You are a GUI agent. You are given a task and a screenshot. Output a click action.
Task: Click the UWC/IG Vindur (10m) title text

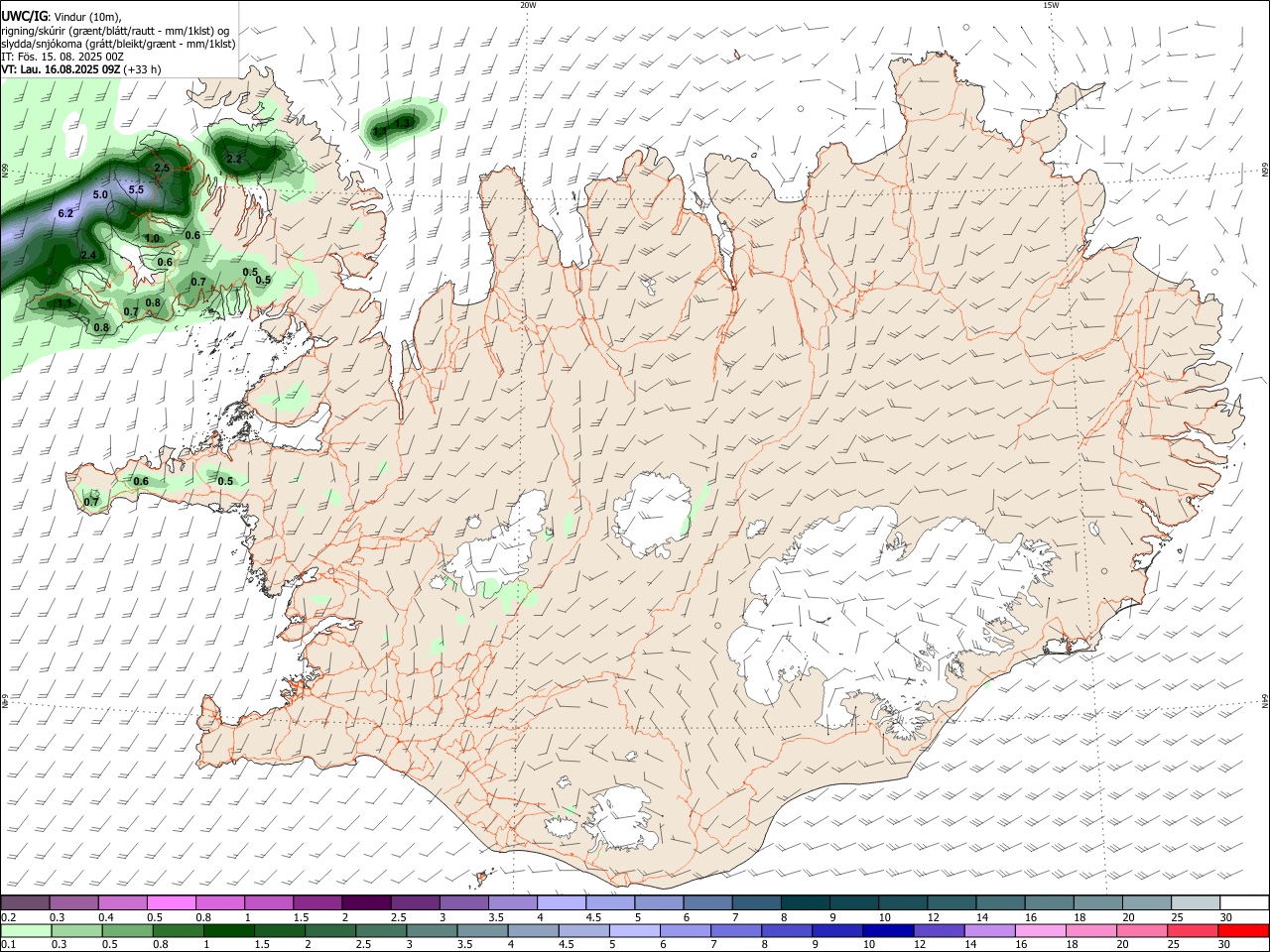[x=62, y=17]
